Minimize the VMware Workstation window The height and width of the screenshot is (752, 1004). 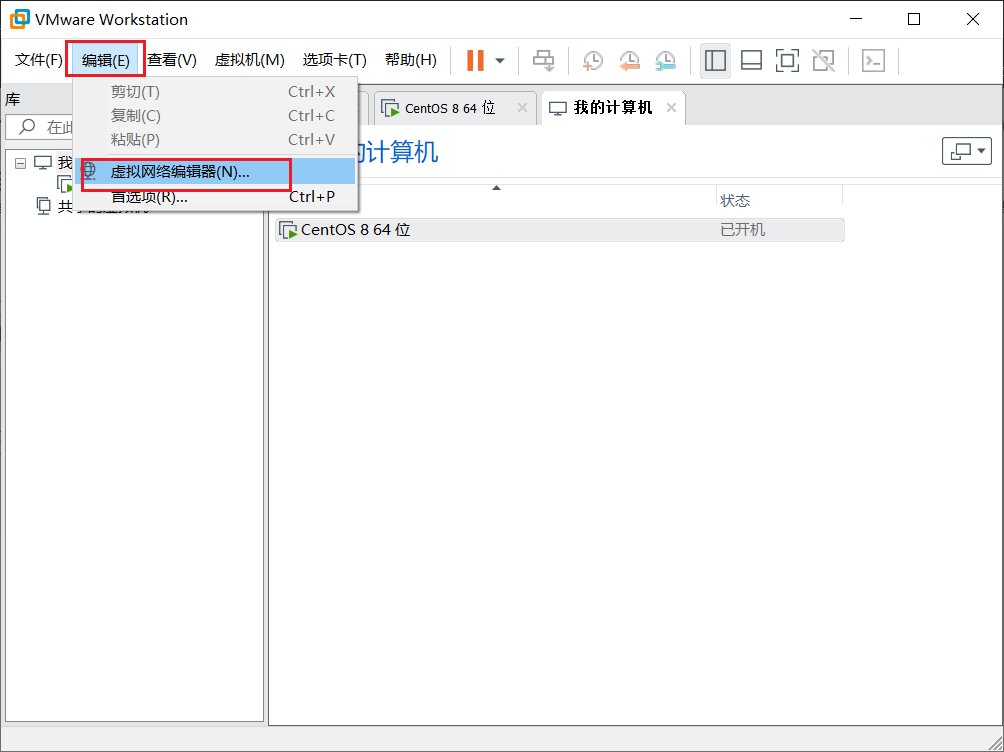point(856,19)
